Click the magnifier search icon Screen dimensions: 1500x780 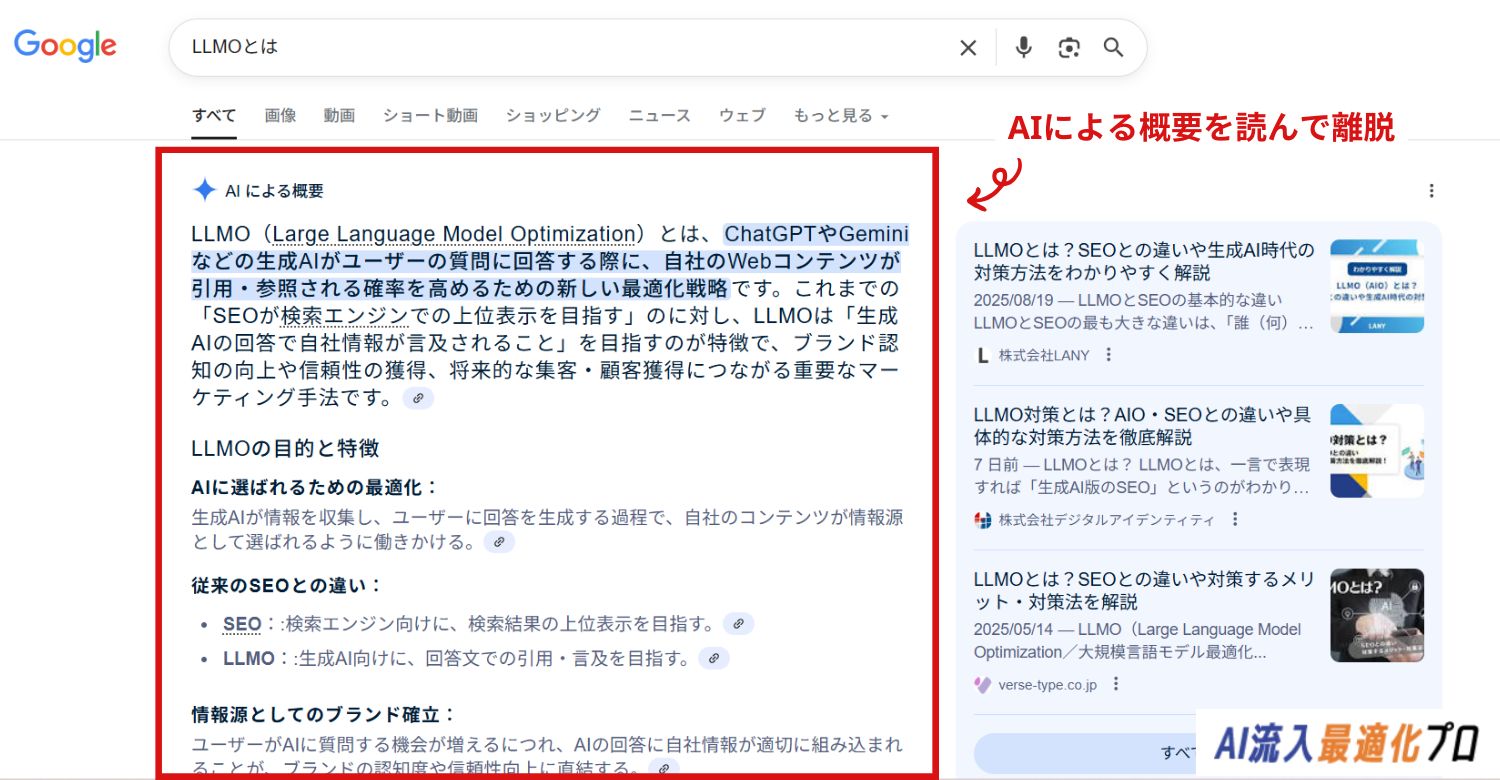tap(1114, 48)
